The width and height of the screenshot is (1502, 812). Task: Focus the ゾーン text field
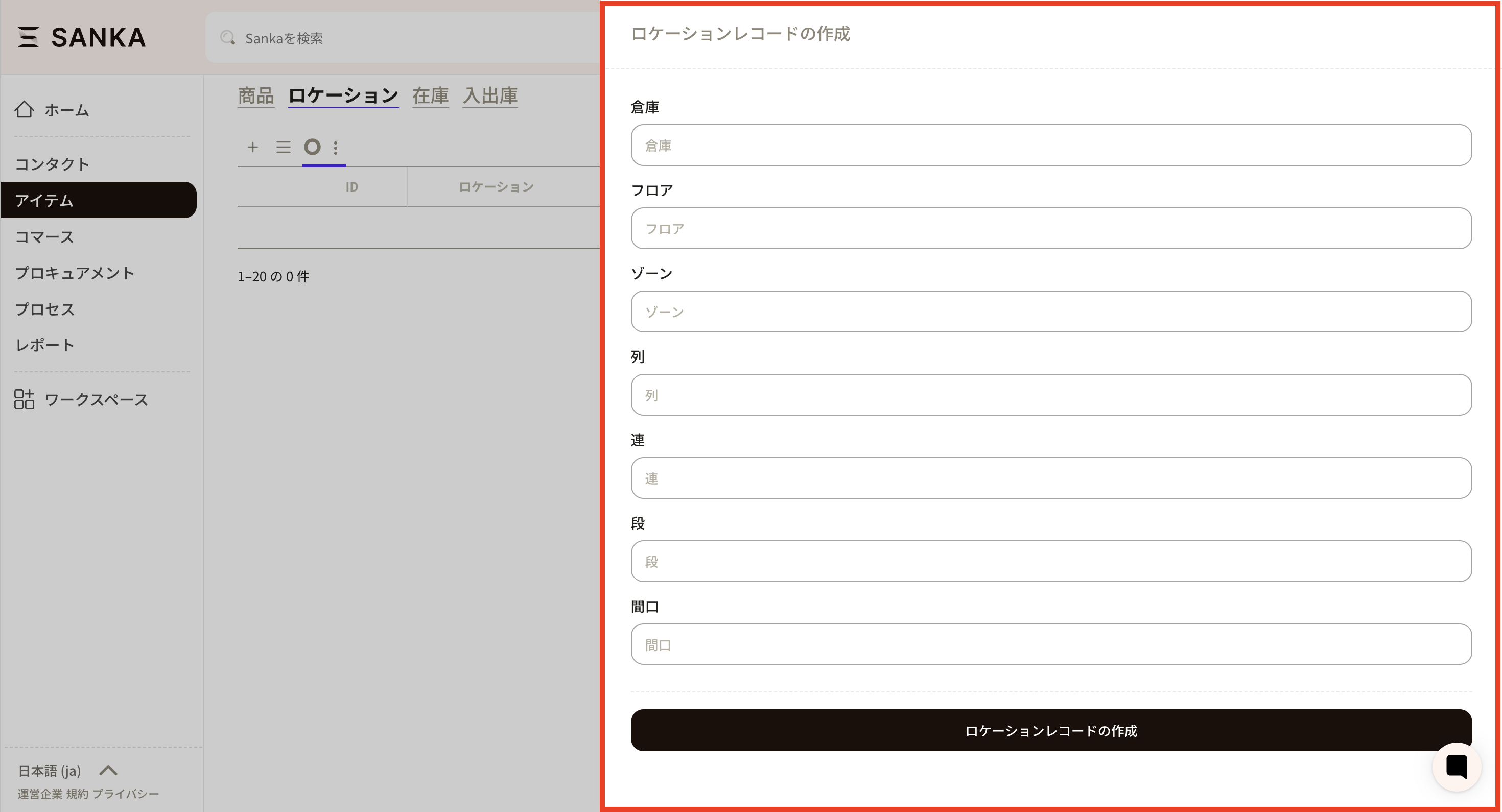1051,312
